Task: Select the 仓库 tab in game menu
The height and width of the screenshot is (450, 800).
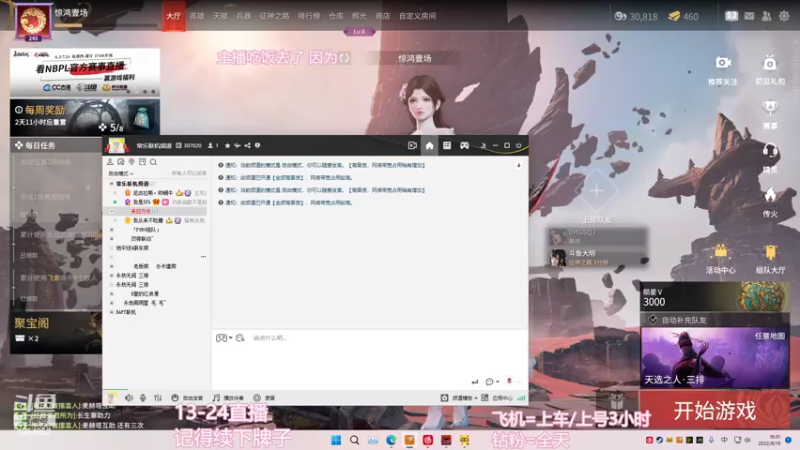Action: (x=336, y=16)
